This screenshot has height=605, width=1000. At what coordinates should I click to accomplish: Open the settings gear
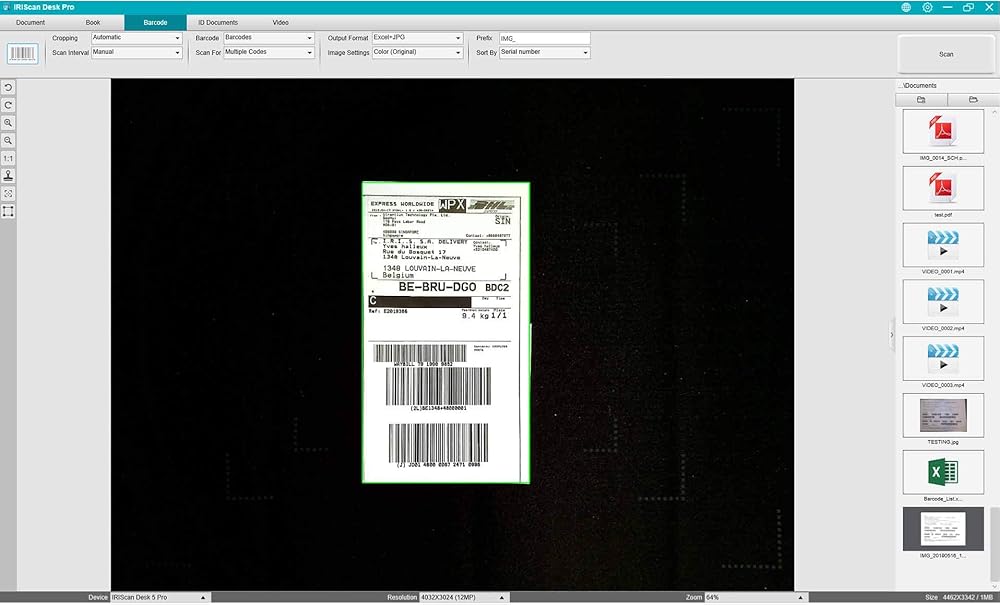click(x=927, y=7)
